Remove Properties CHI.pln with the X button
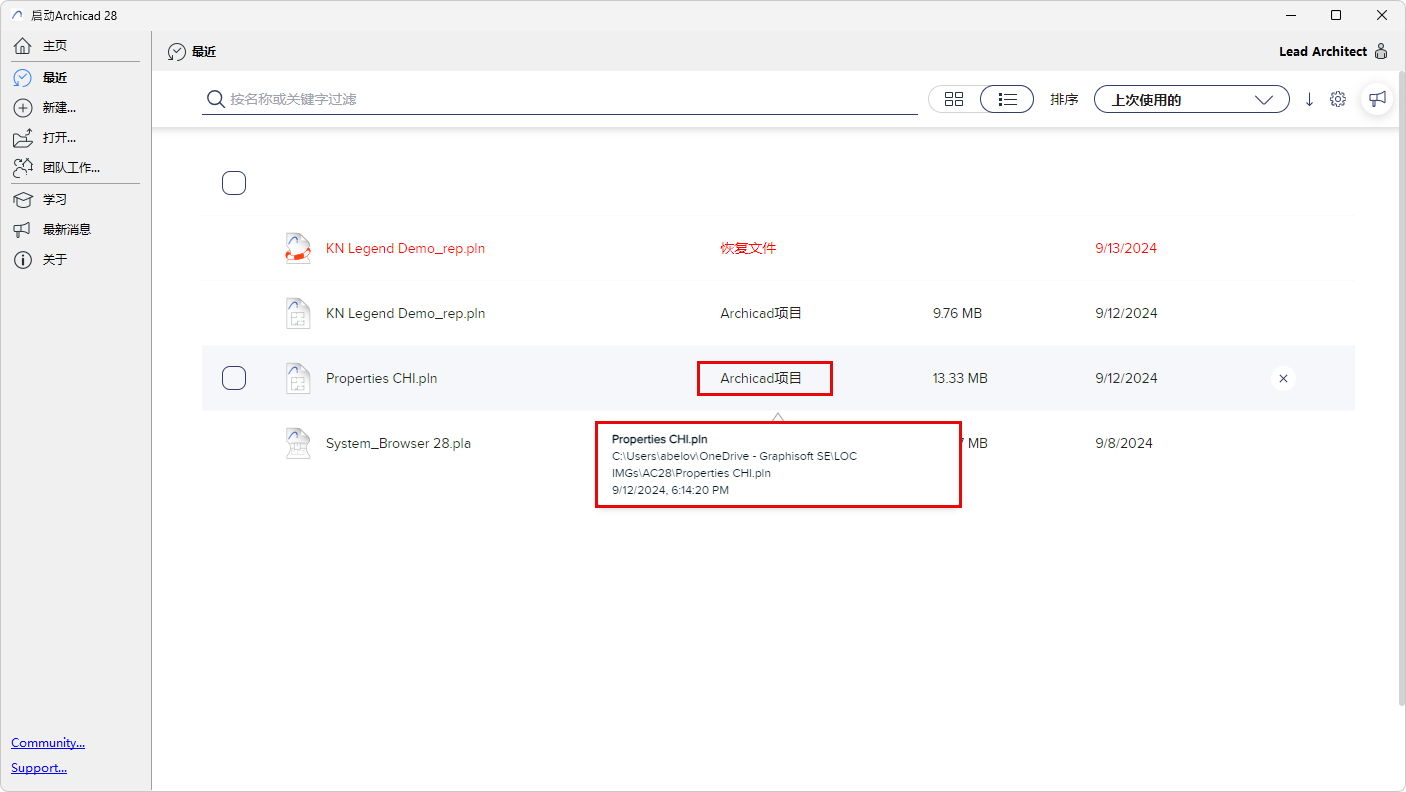The image size is (1406, 792). click(x=1284, y=378)
